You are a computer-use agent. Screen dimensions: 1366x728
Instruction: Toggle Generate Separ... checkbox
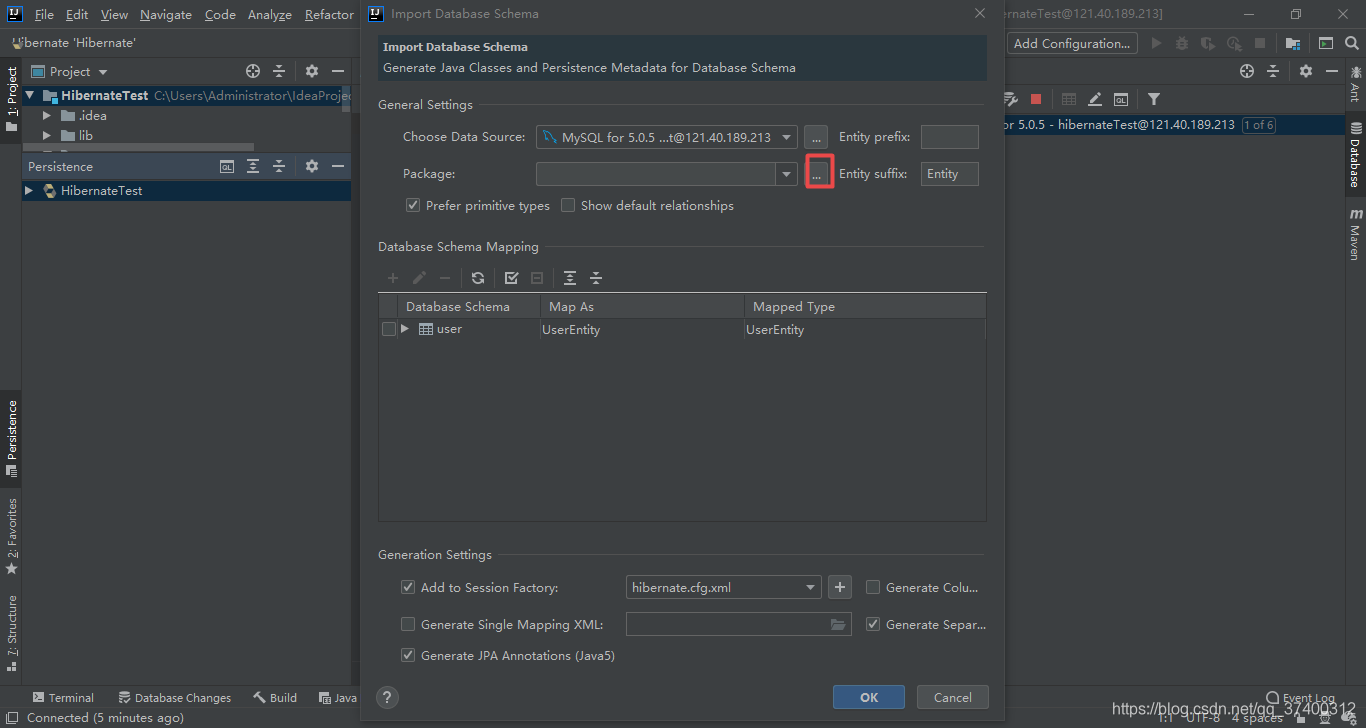[873, 624]
